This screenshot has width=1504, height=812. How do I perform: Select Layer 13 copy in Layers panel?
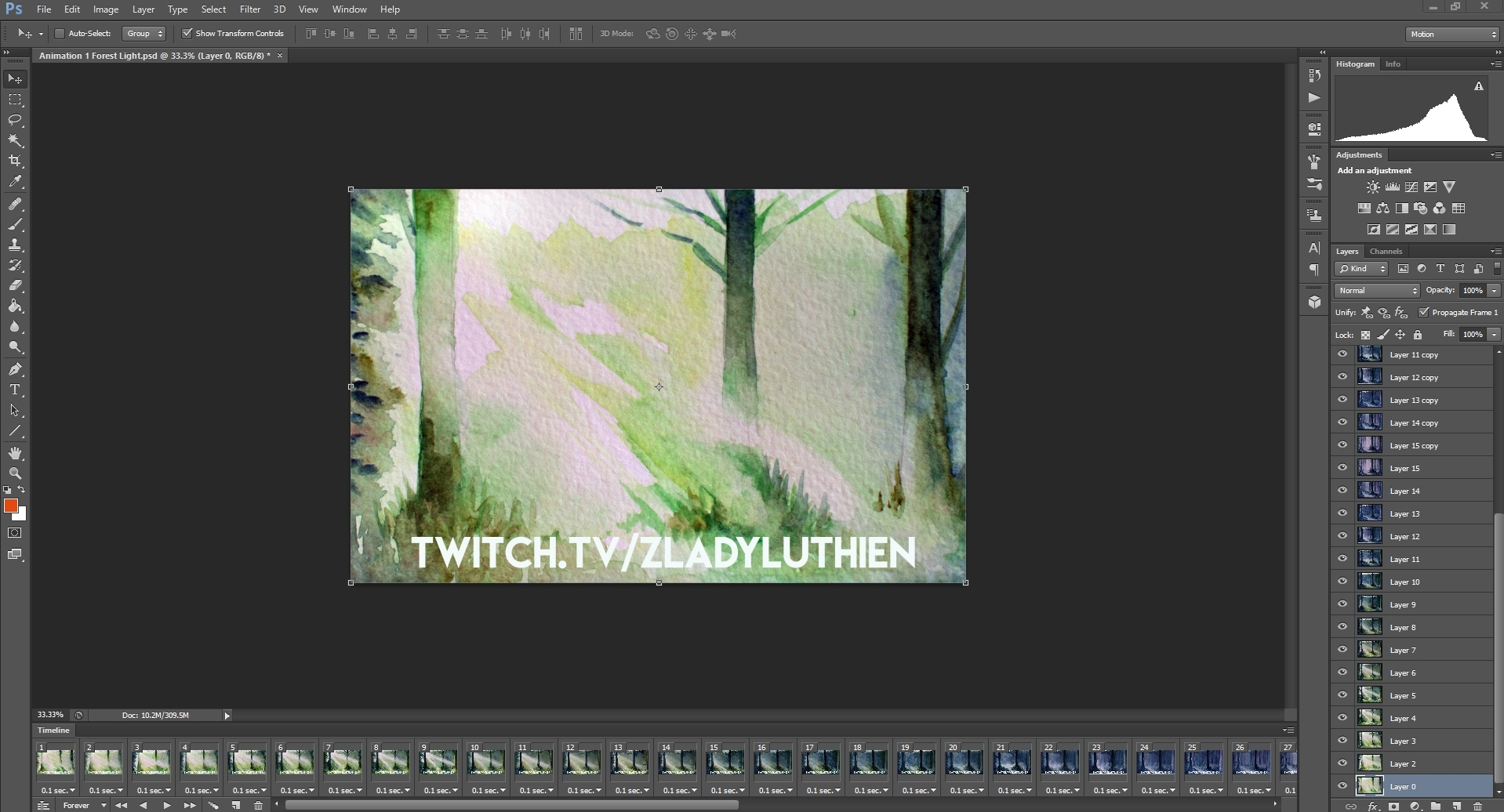[x=1413, y=401]
